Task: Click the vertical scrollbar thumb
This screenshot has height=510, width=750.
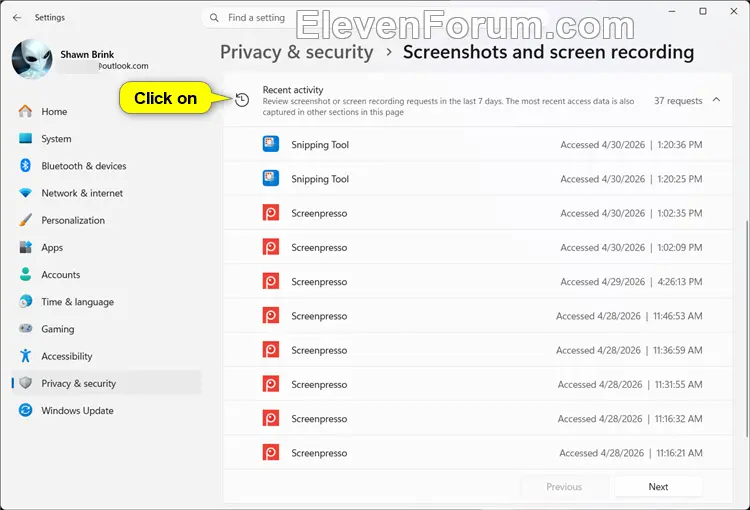Action: [747, 329]
